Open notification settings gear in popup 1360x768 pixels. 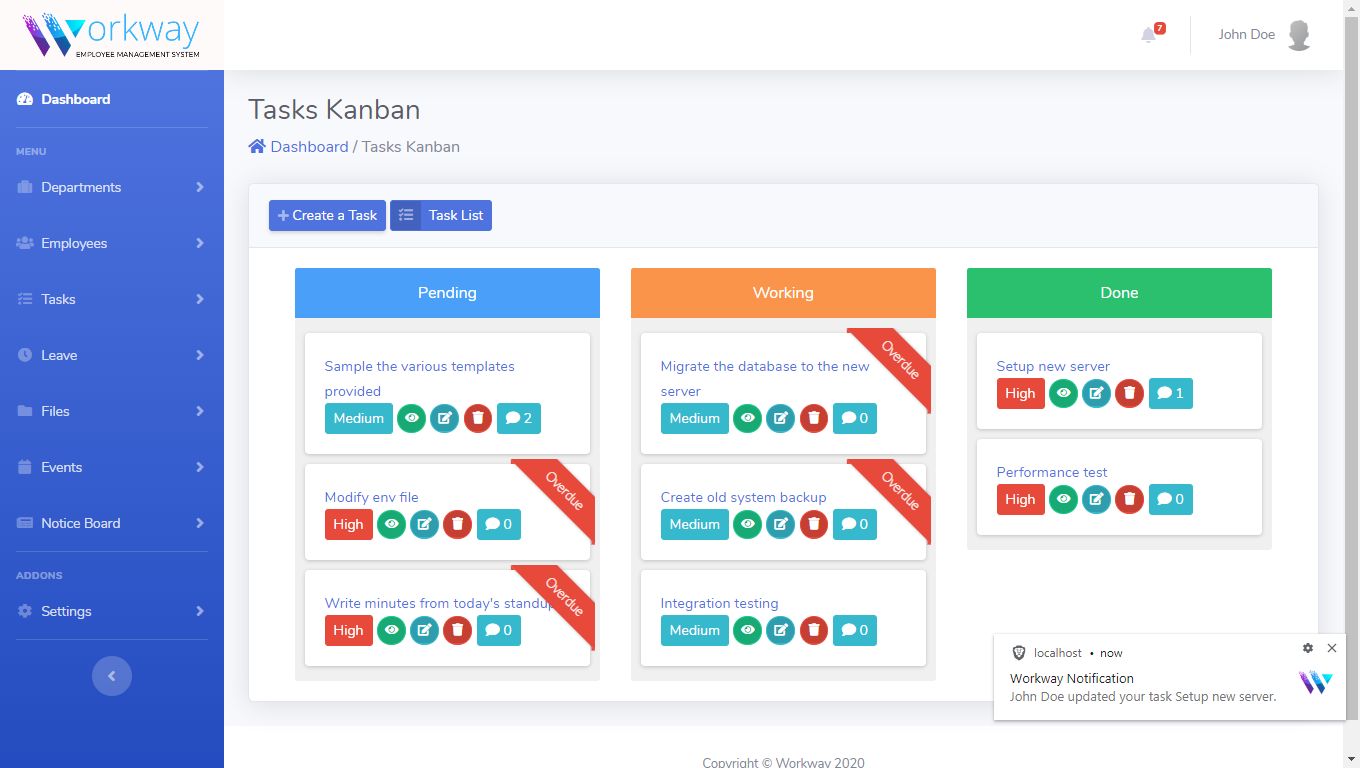point(1308,648)
